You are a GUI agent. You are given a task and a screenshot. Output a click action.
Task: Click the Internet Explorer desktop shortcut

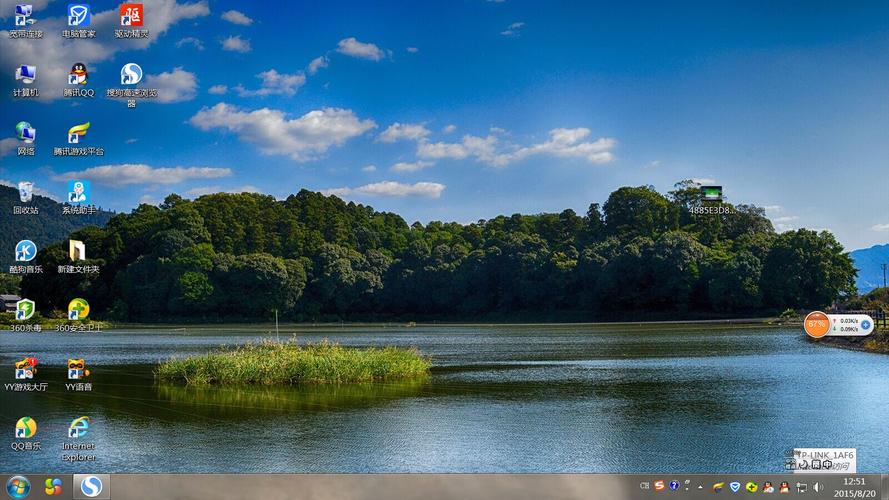click(x=78, y=429)
